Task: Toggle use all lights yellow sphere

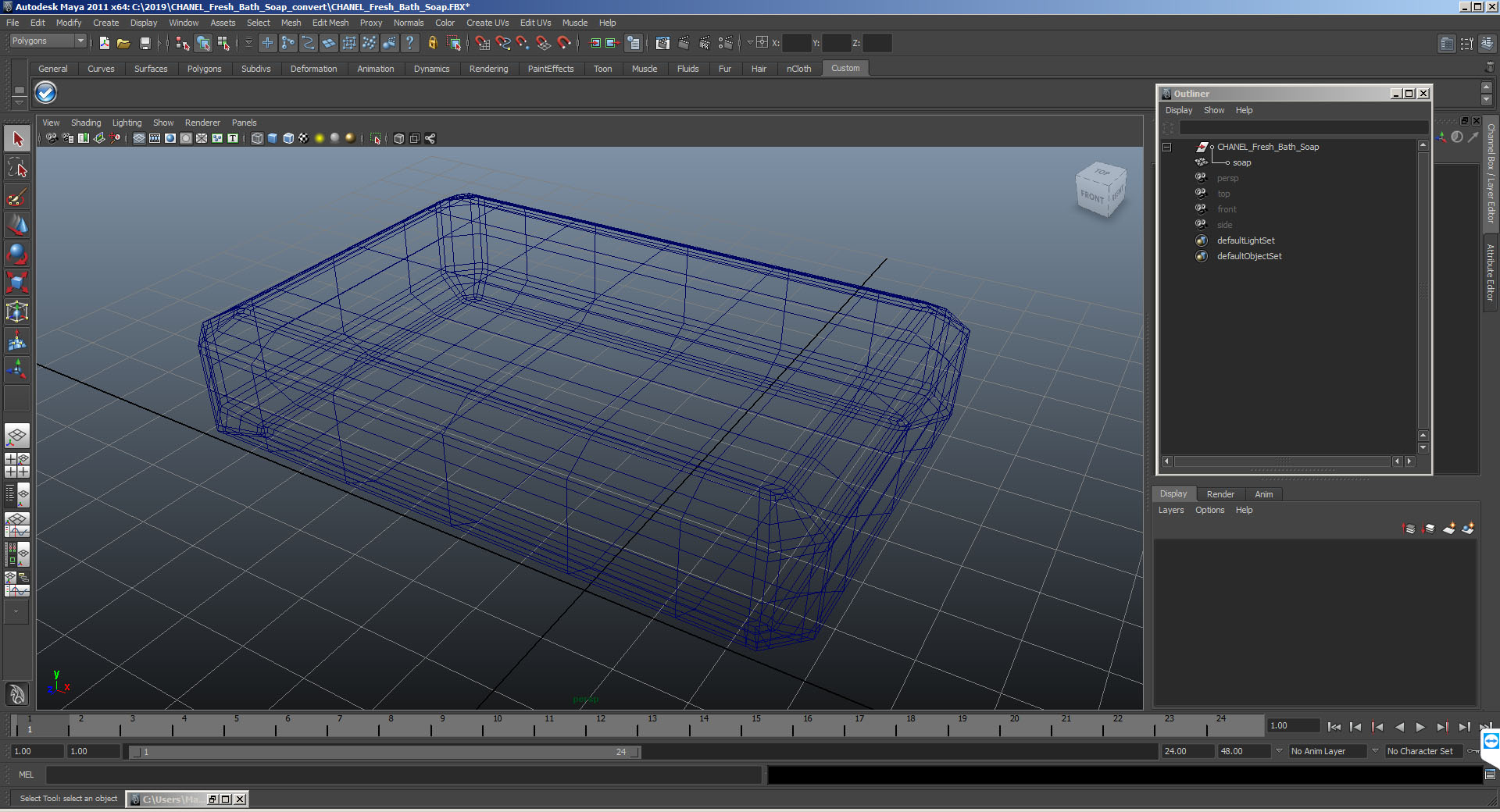Action: click(320, 138)
